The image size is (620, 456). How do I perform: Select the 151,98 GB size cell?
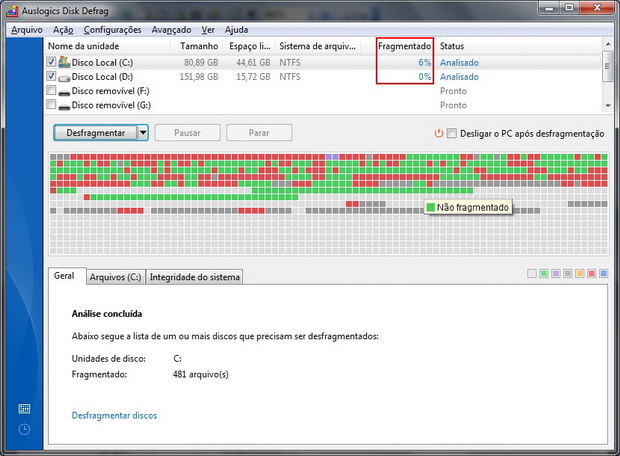pyautogui.click(x=199, y=77)
